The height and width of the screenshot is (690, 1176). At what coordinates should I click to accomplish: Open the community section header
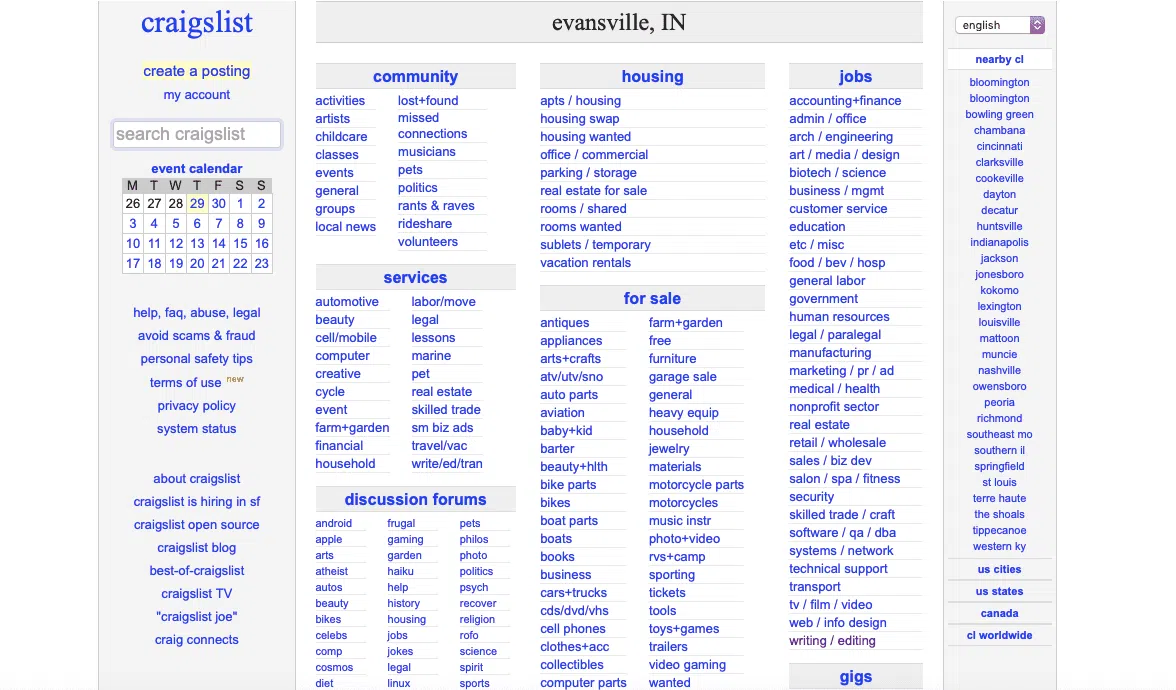416,76
